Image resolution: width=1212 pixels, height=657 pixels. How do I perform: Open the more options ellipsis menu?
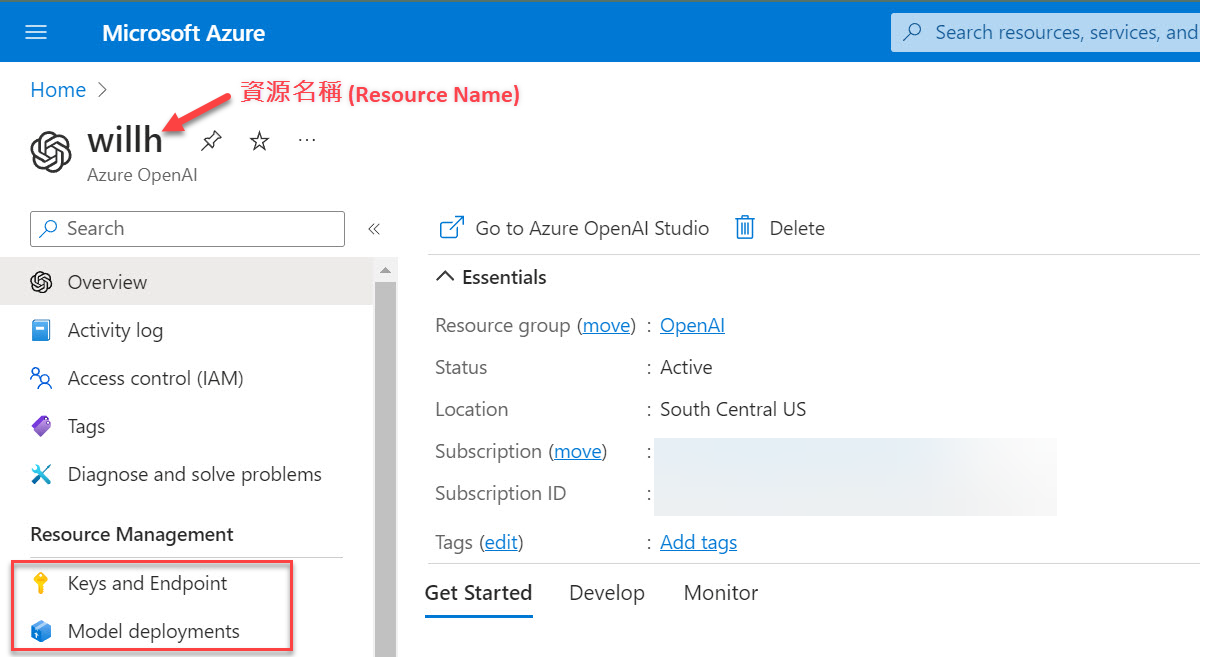point(307,141)
